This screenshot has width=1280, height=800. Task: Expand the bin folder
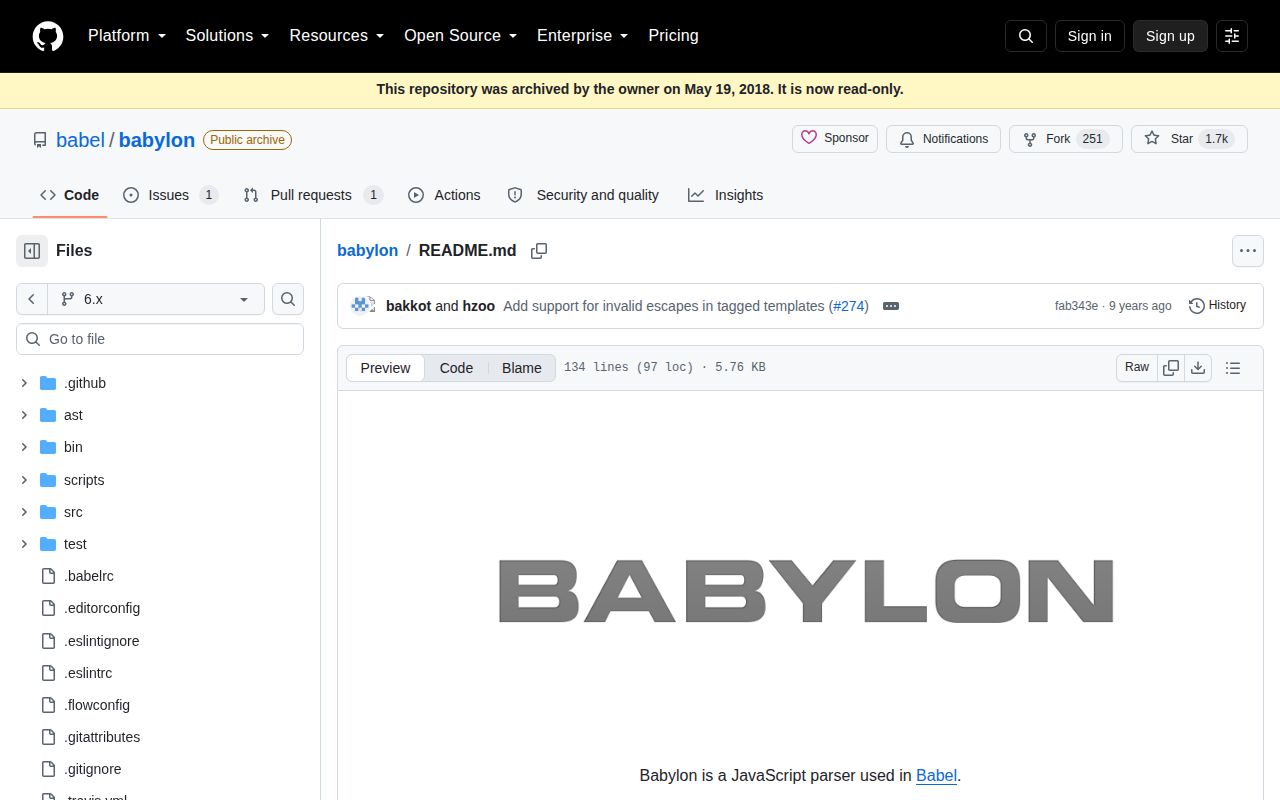25,447
